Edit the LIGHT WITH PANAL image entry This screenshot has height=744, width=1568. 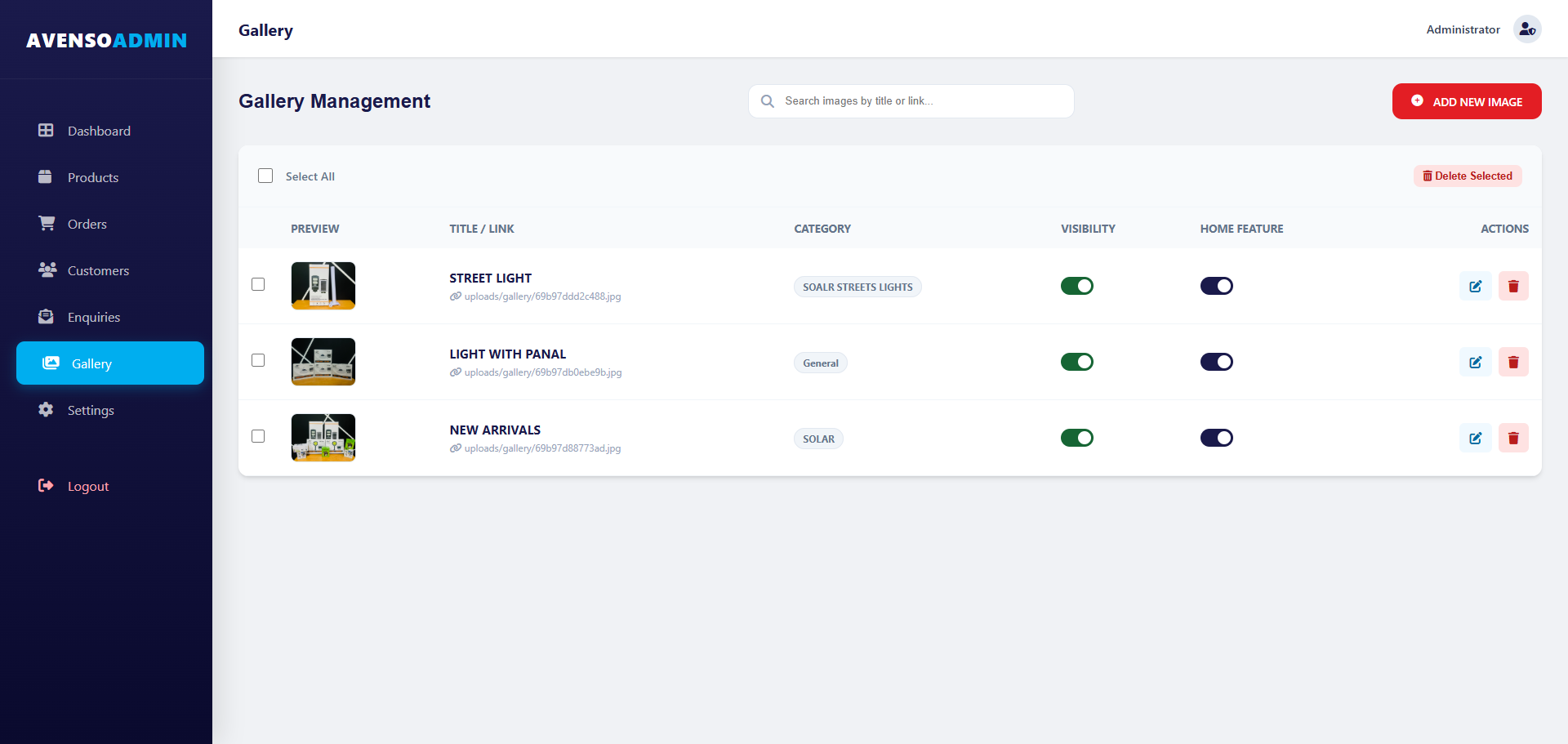pos(1476,362)
